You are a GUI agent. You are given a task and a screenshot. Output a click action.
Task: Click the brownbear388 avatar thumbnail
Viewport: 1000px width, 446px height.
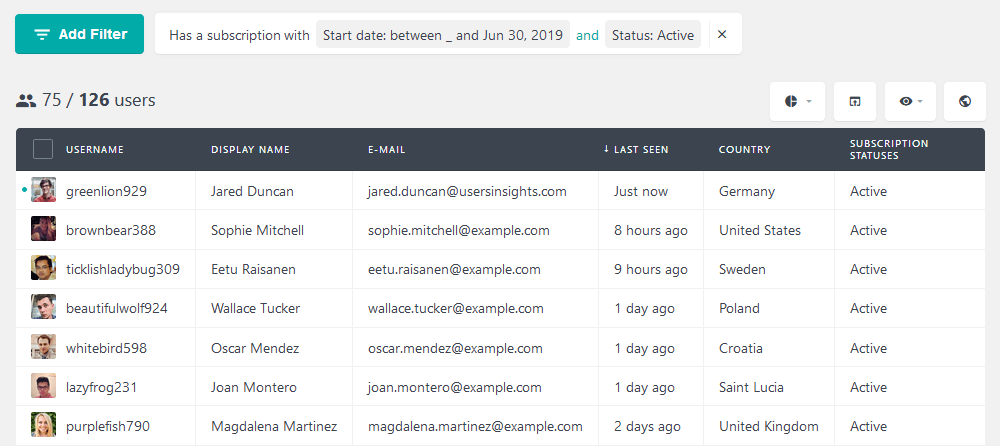[43, 229]
